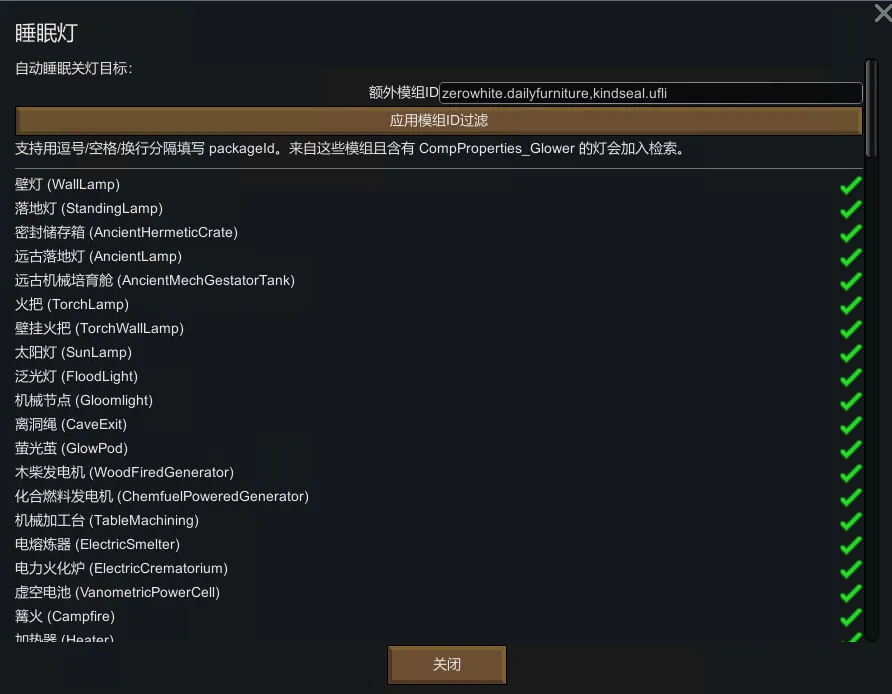Disable ElectricSmelter checkmark
The width and height of the screenshot is (892, 694).
[851, 545]
